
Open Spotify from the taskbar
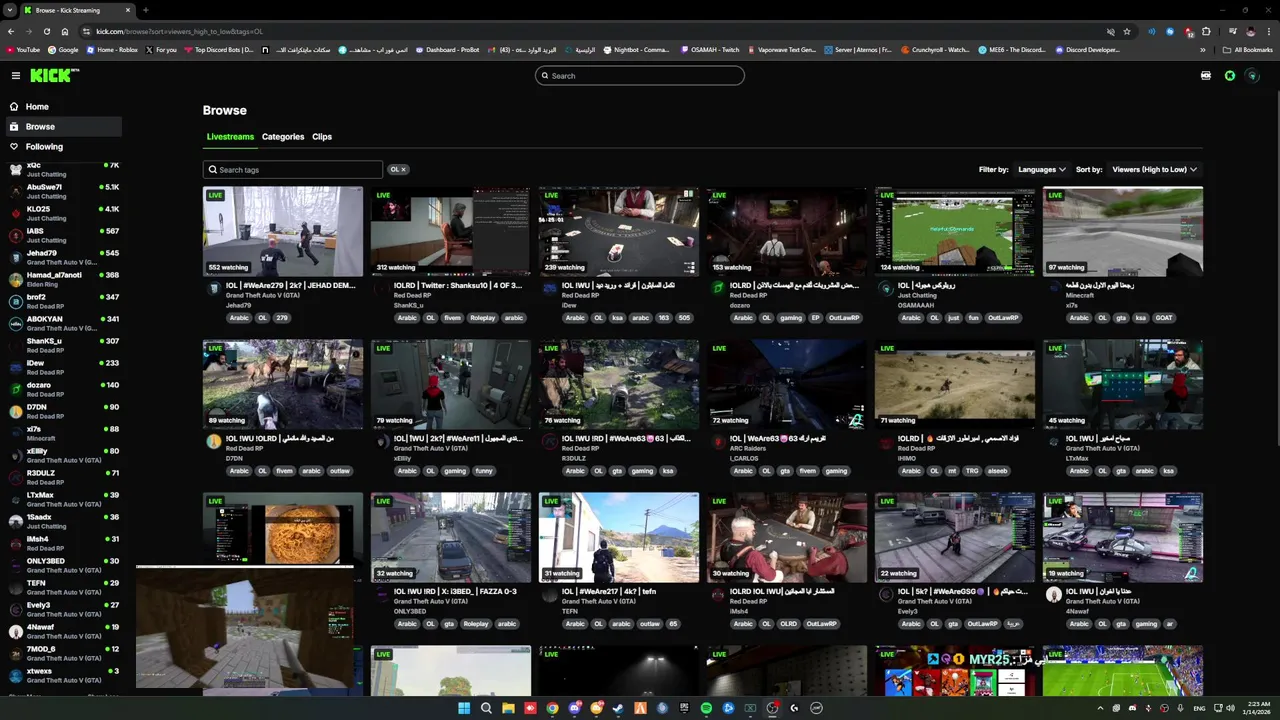706,708
